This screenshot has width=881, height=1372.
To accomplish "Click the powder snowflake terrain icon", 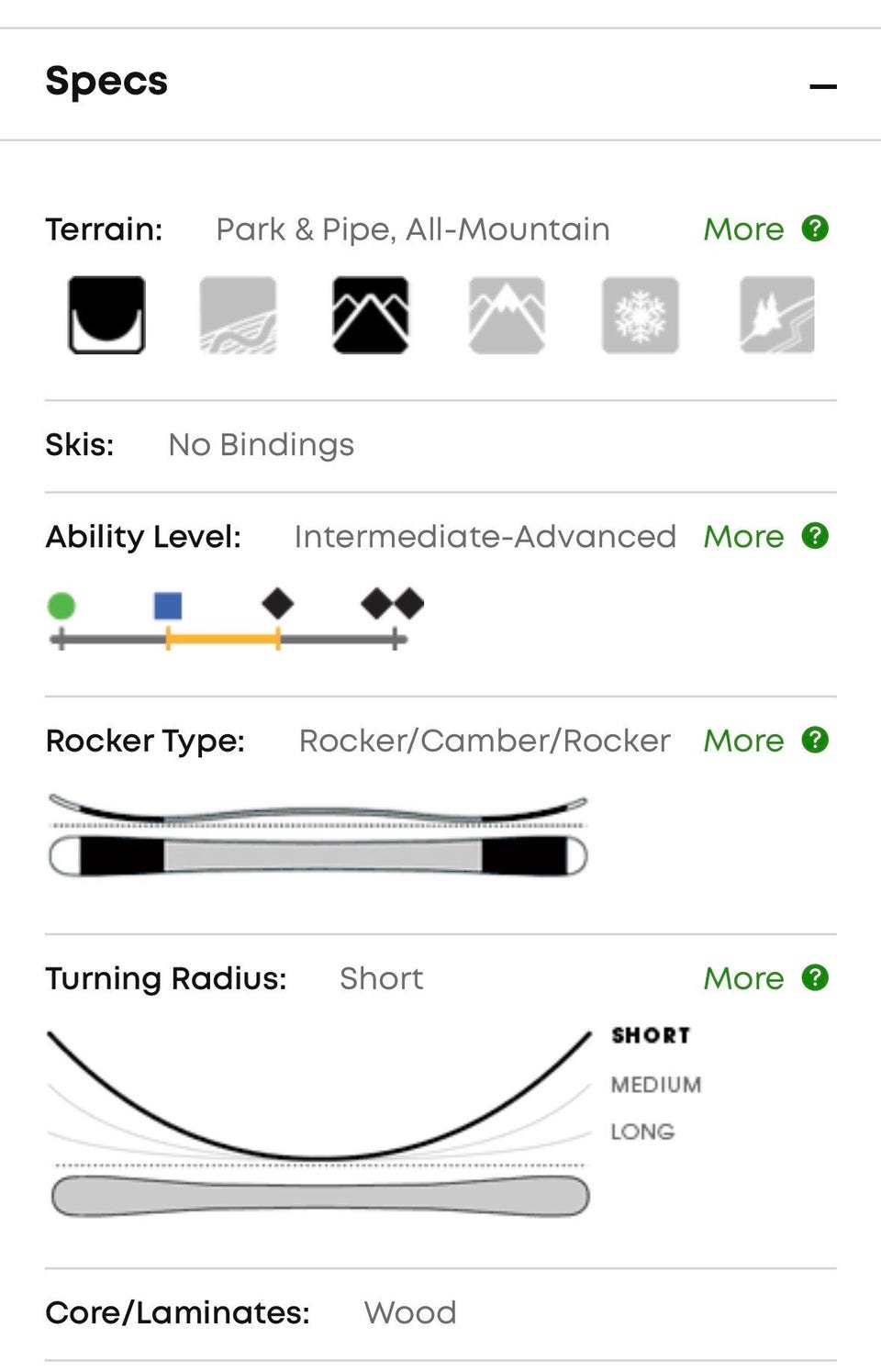I will coord(640,315).
